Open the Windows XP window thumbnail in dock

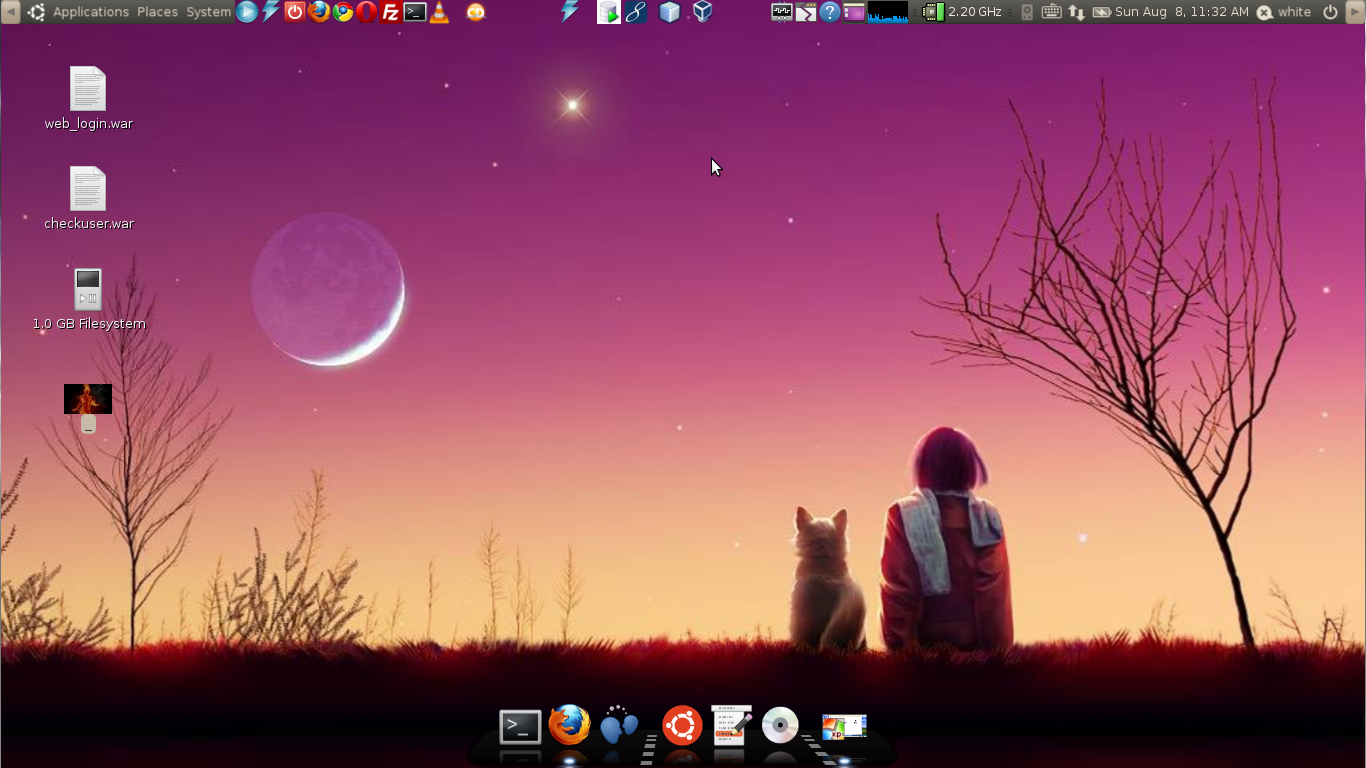(x=844, y=727)
